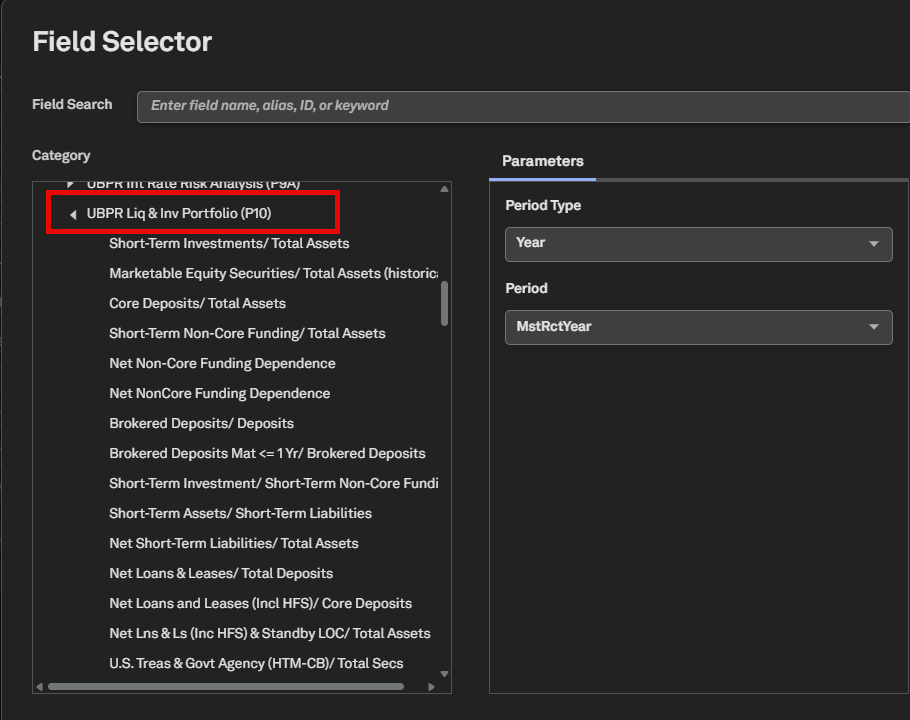
Task: Select Net Loans & Leases/ Total Deposits
Action: click(x=221, y=573)
